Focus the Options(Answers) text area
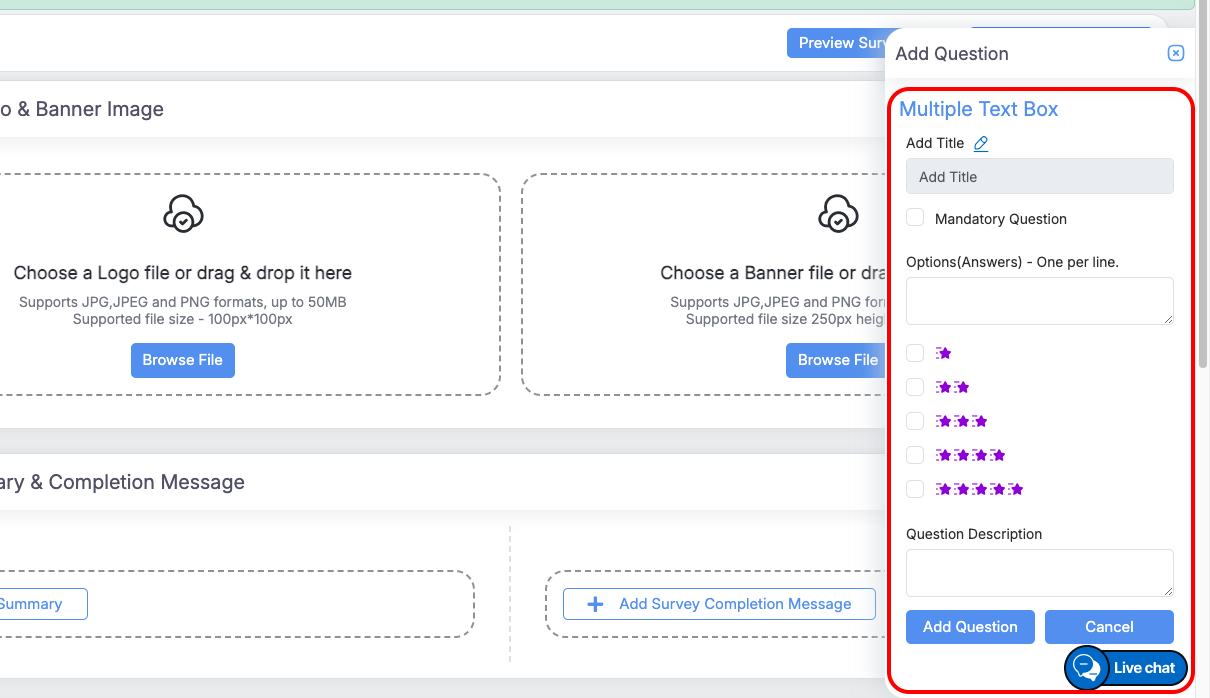 tap(1039, 301)
